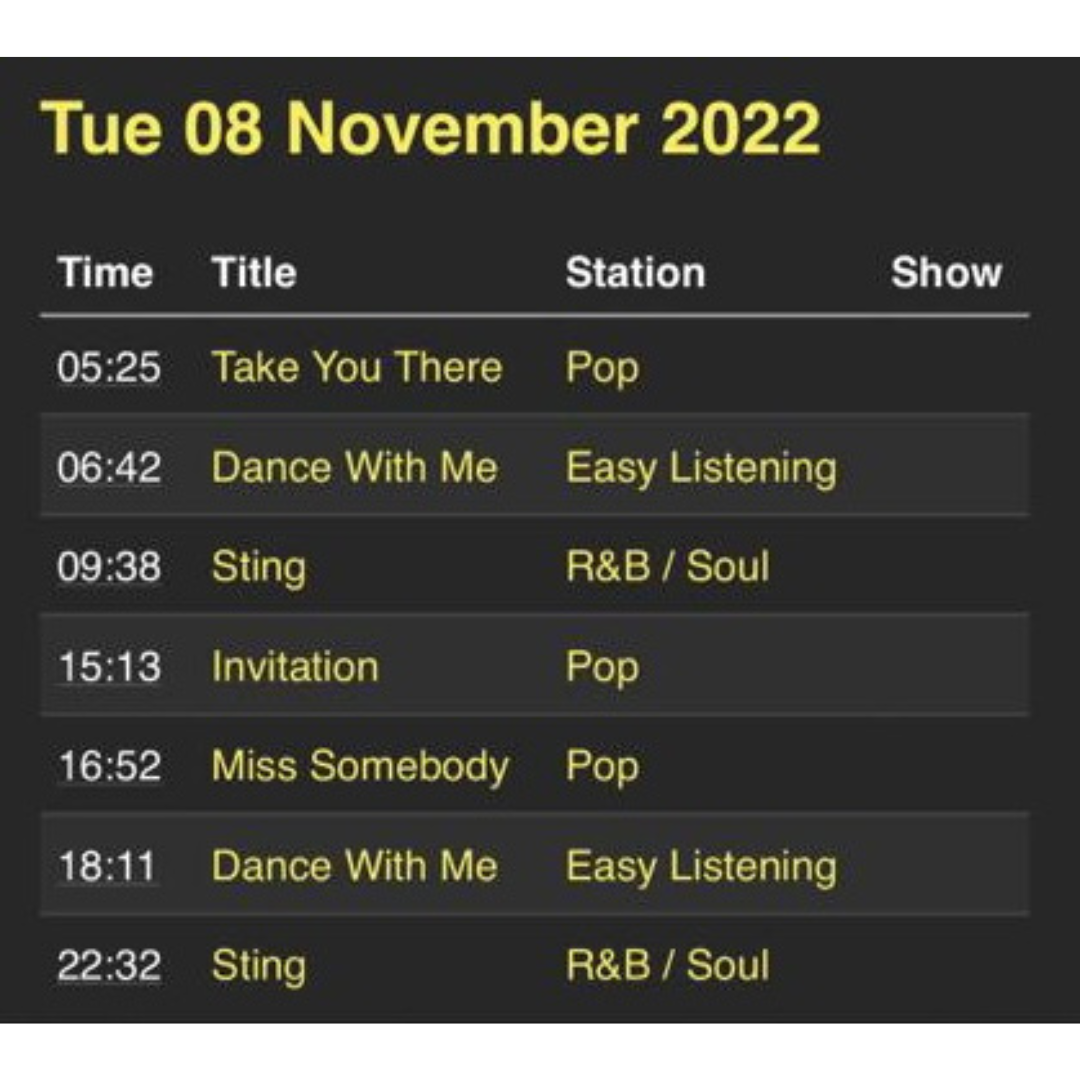Open Dance With Me played at 06:42
Image resolution: width=1080 pixels, height=1080 pixels.
tap(354, 467)
